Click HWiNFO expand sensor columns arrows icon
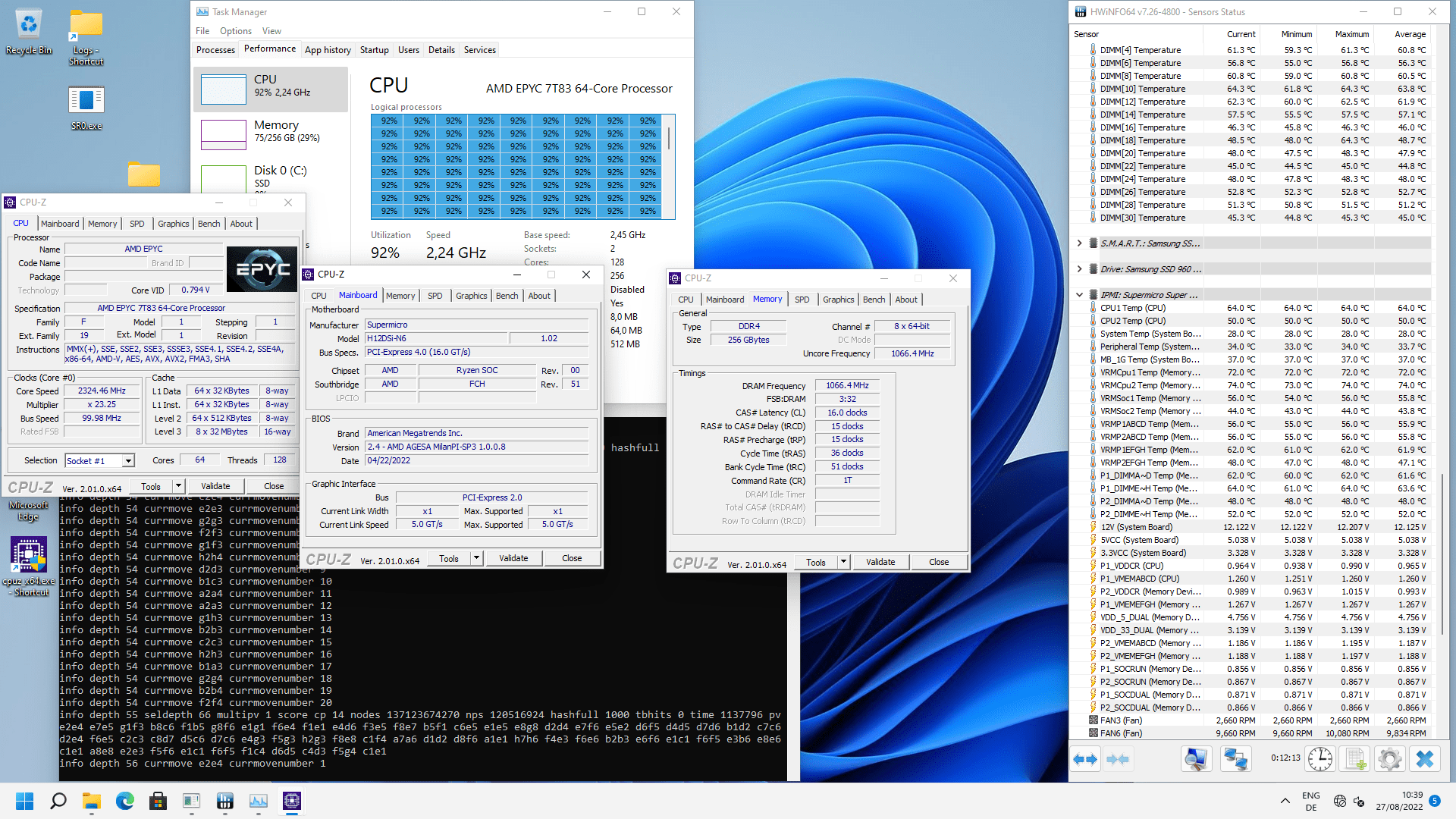Screen dimensions: 1456x819 click(1085, 759)
